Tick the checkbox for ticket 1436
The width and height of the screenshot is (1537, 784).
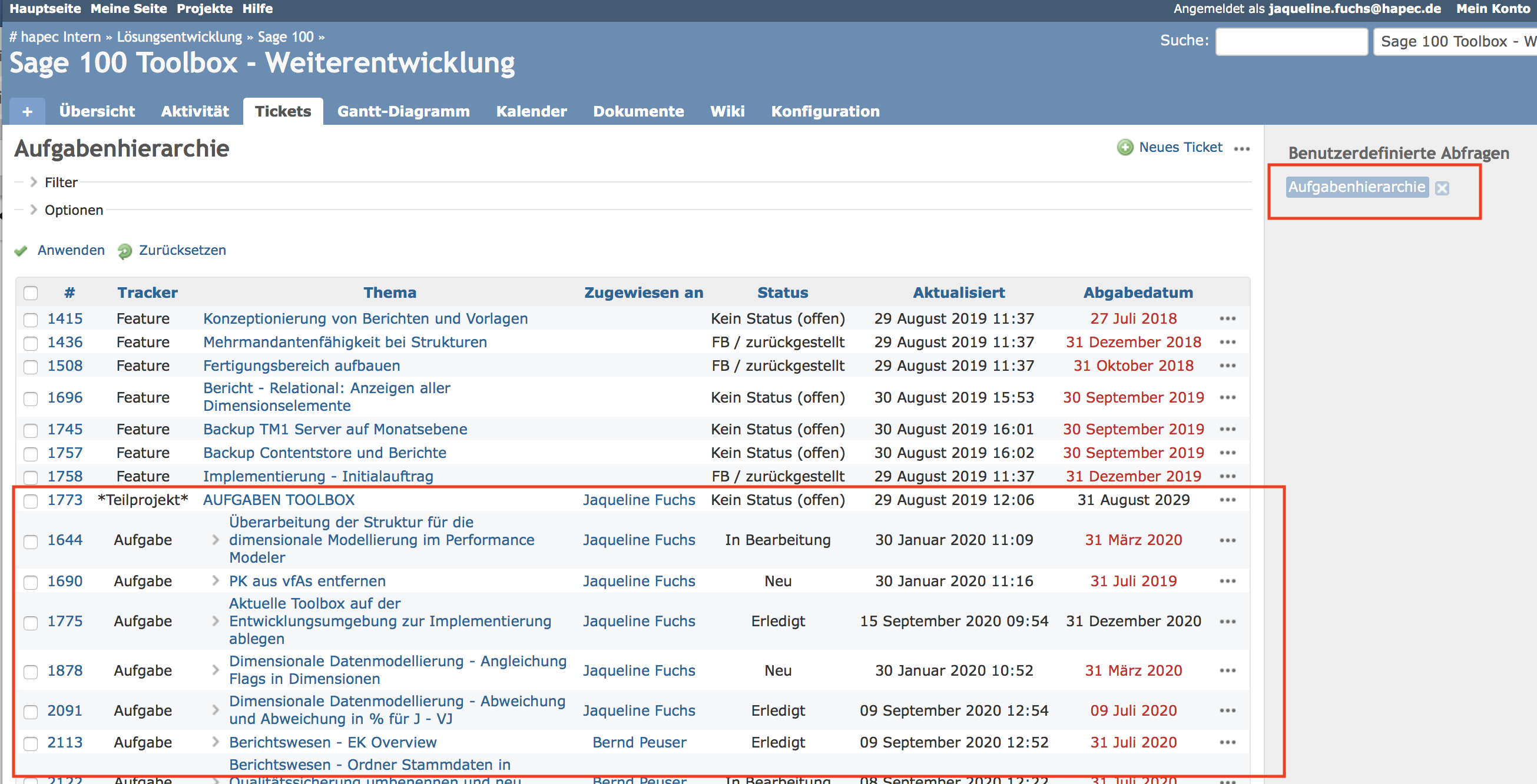coord(31,343)
